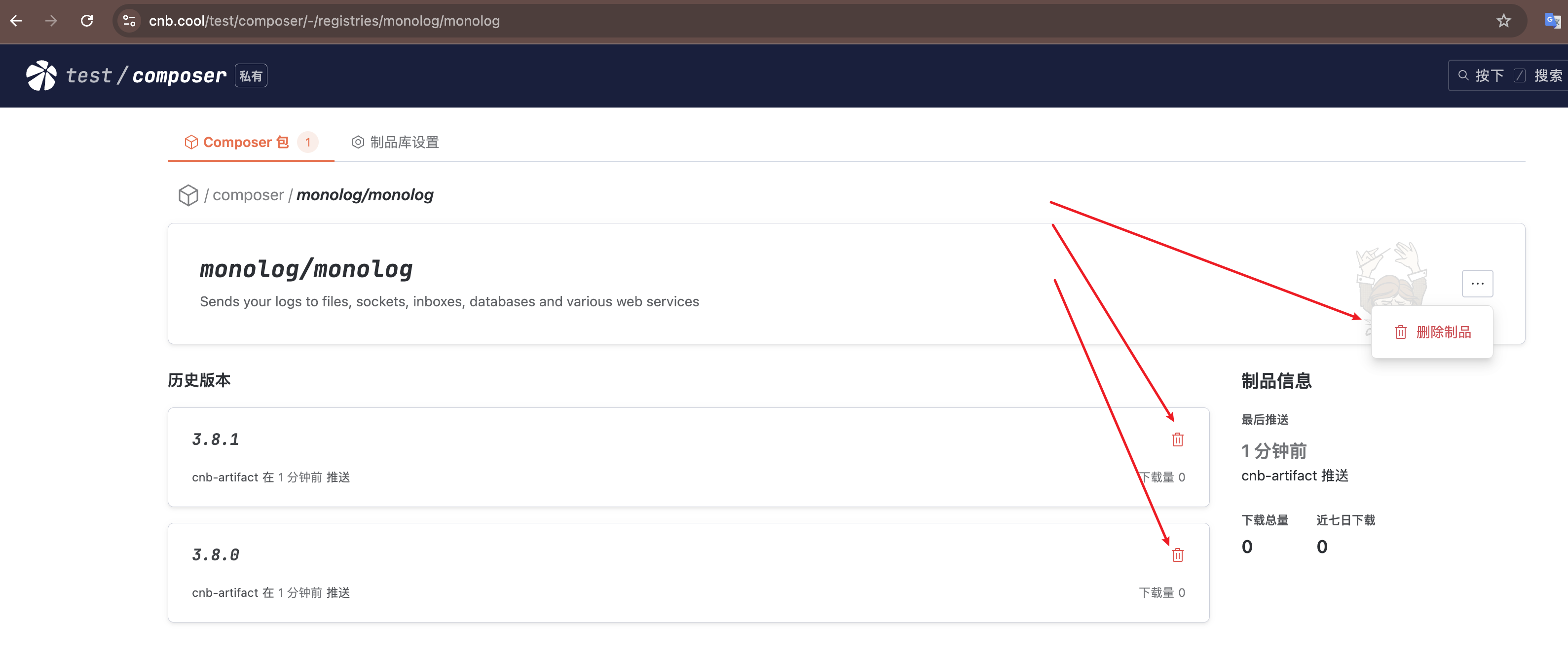
Task: Bookmark page with star icon
Action: click(1503, 21)
